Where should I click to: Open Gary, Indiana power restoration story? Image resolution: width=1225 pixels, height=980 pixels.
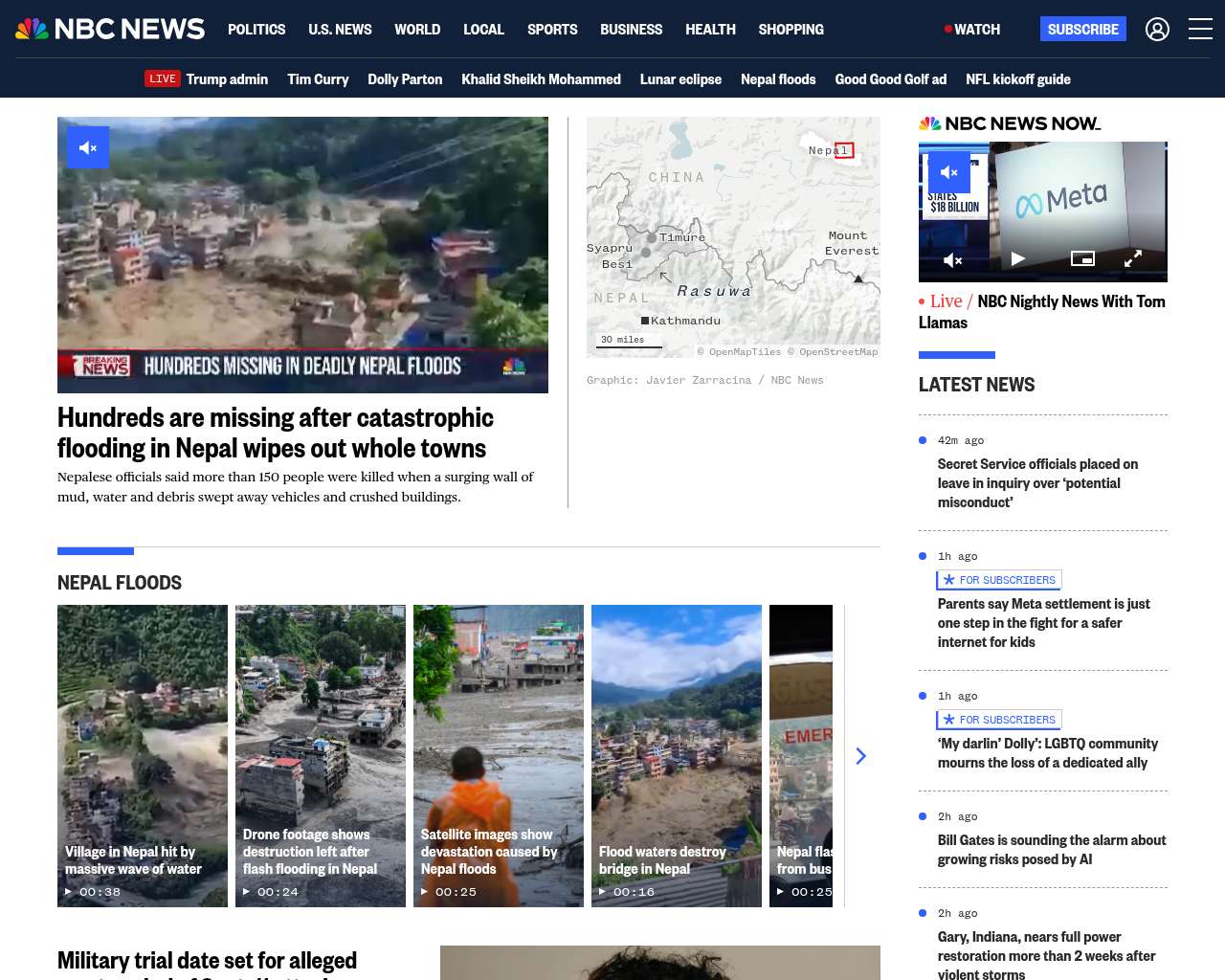pyautogui.click(x=1046, y=955)
